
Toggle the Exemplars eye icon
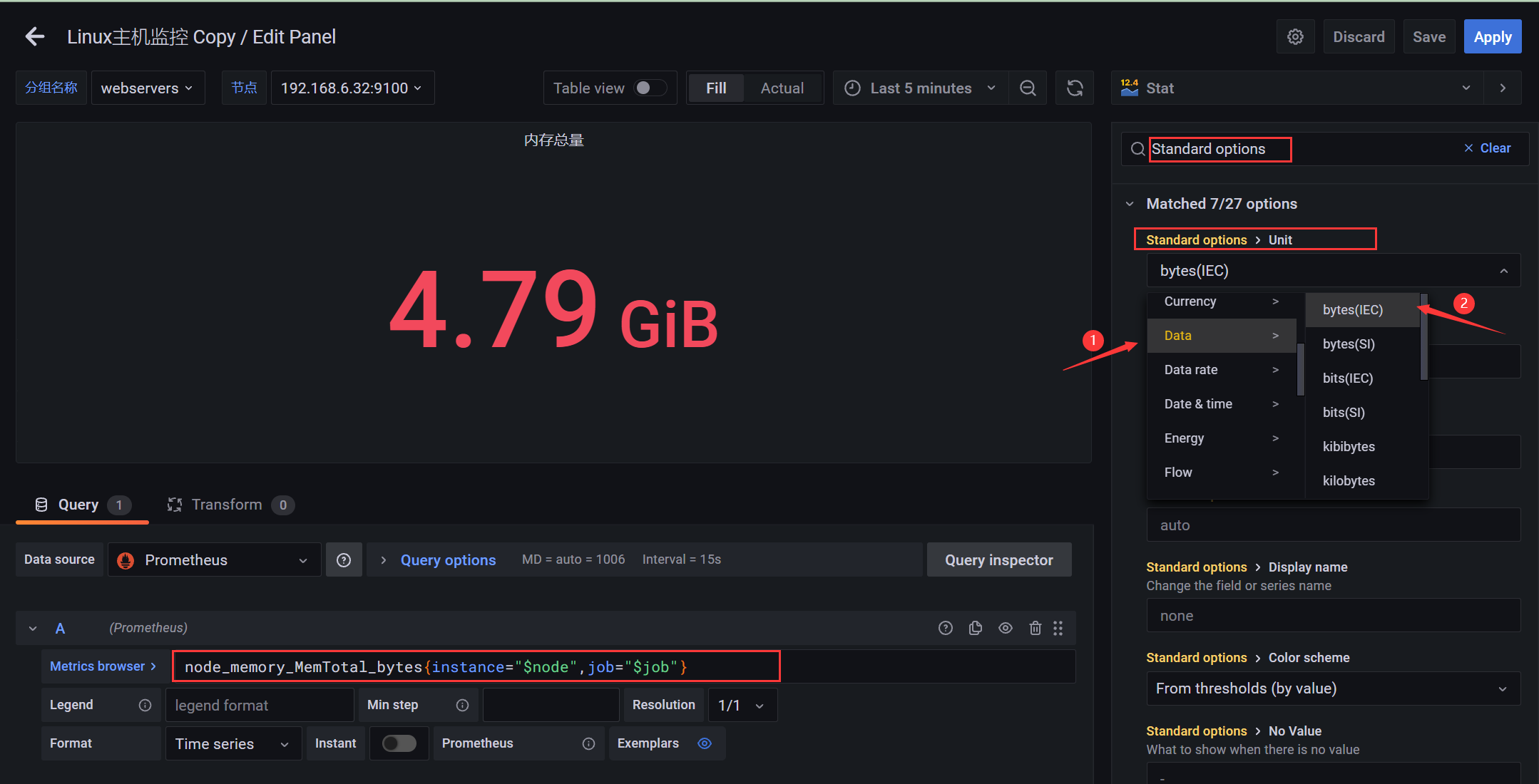pos(705,743)
